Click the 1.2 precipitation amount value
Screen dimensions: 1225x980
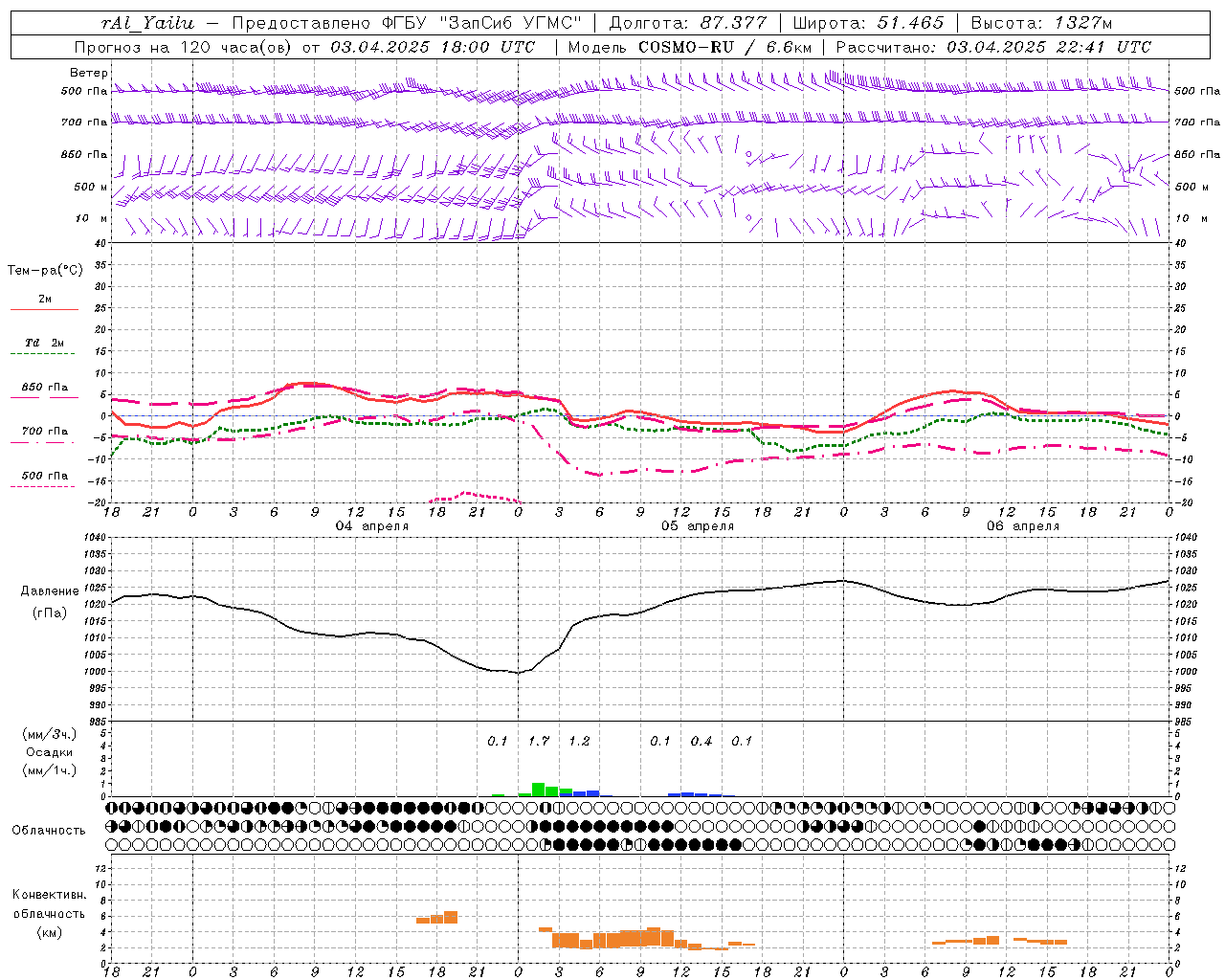point(579,742)
